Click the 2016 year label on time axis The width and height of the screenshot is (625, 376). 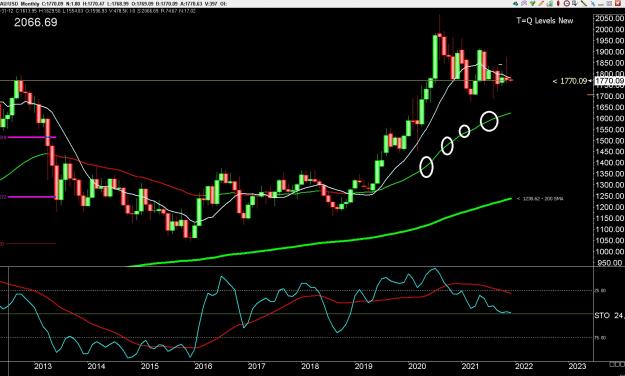(x=203, y=366)
